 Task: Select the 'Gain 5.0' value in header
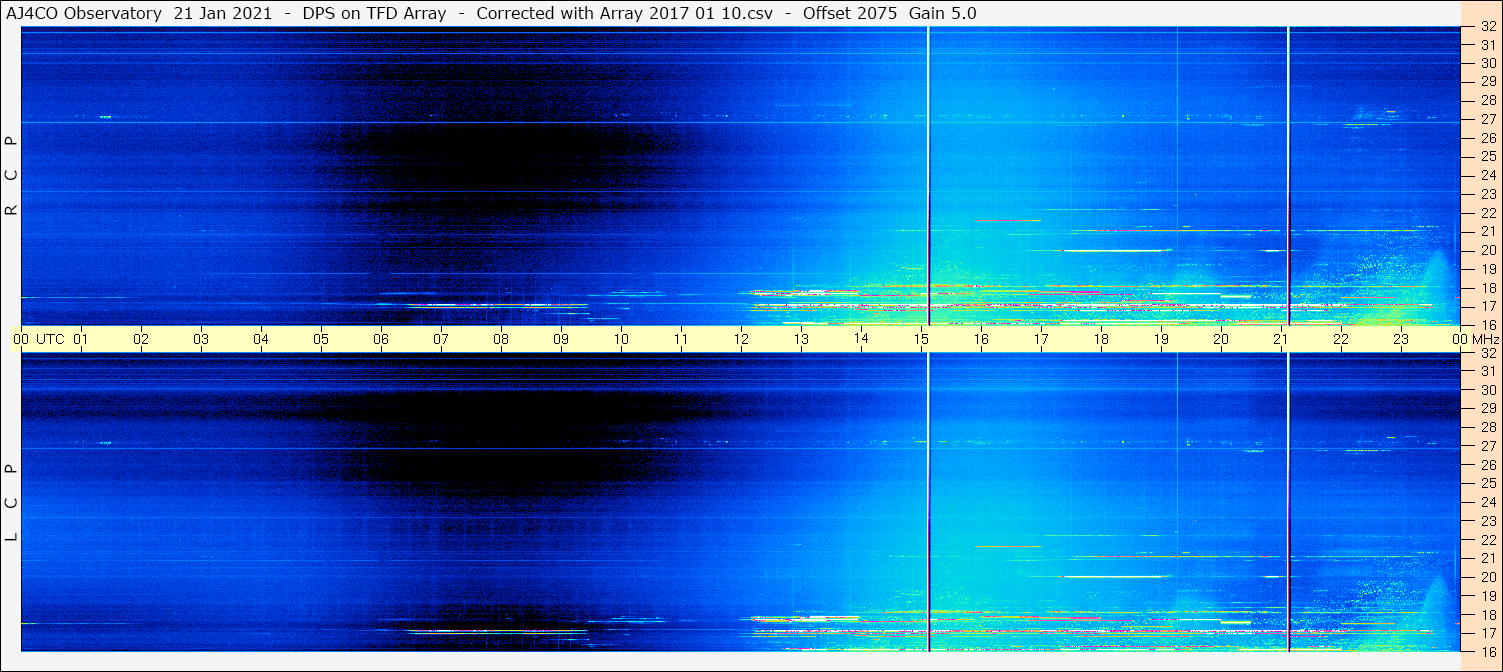coord(942,13)
